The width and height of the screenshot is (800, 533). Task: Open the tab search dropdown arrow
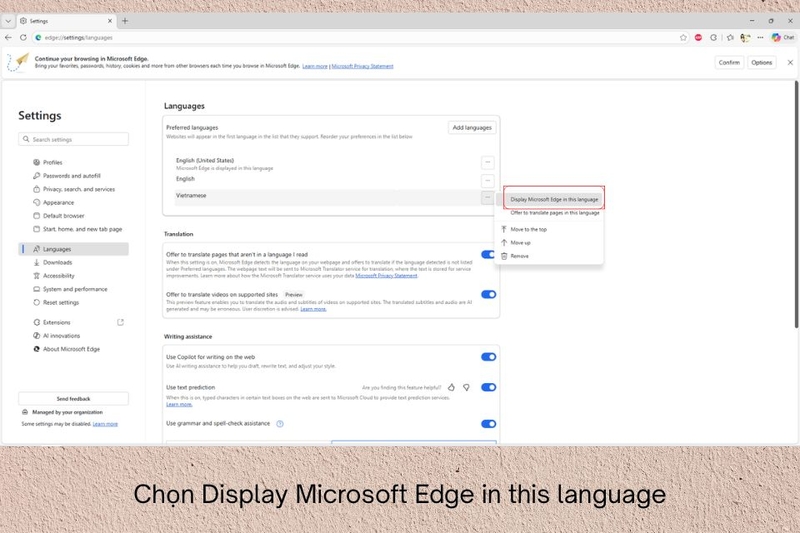[x=8, y=21]
